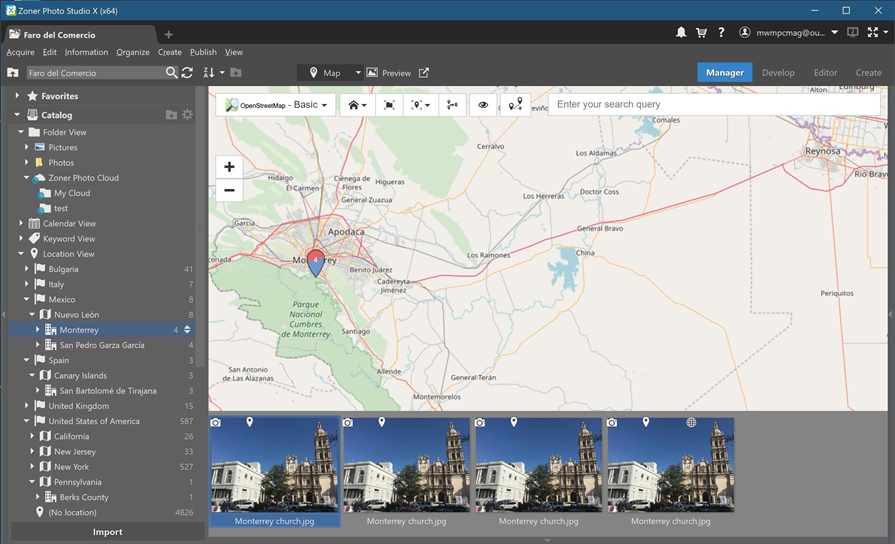Click the Import button
The image size is (895, 544).
(x=107, y=531)
